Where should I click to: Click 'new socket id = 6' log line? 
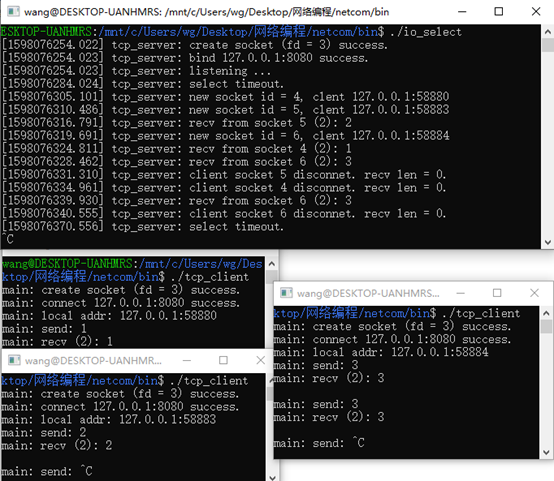[226, 136]
